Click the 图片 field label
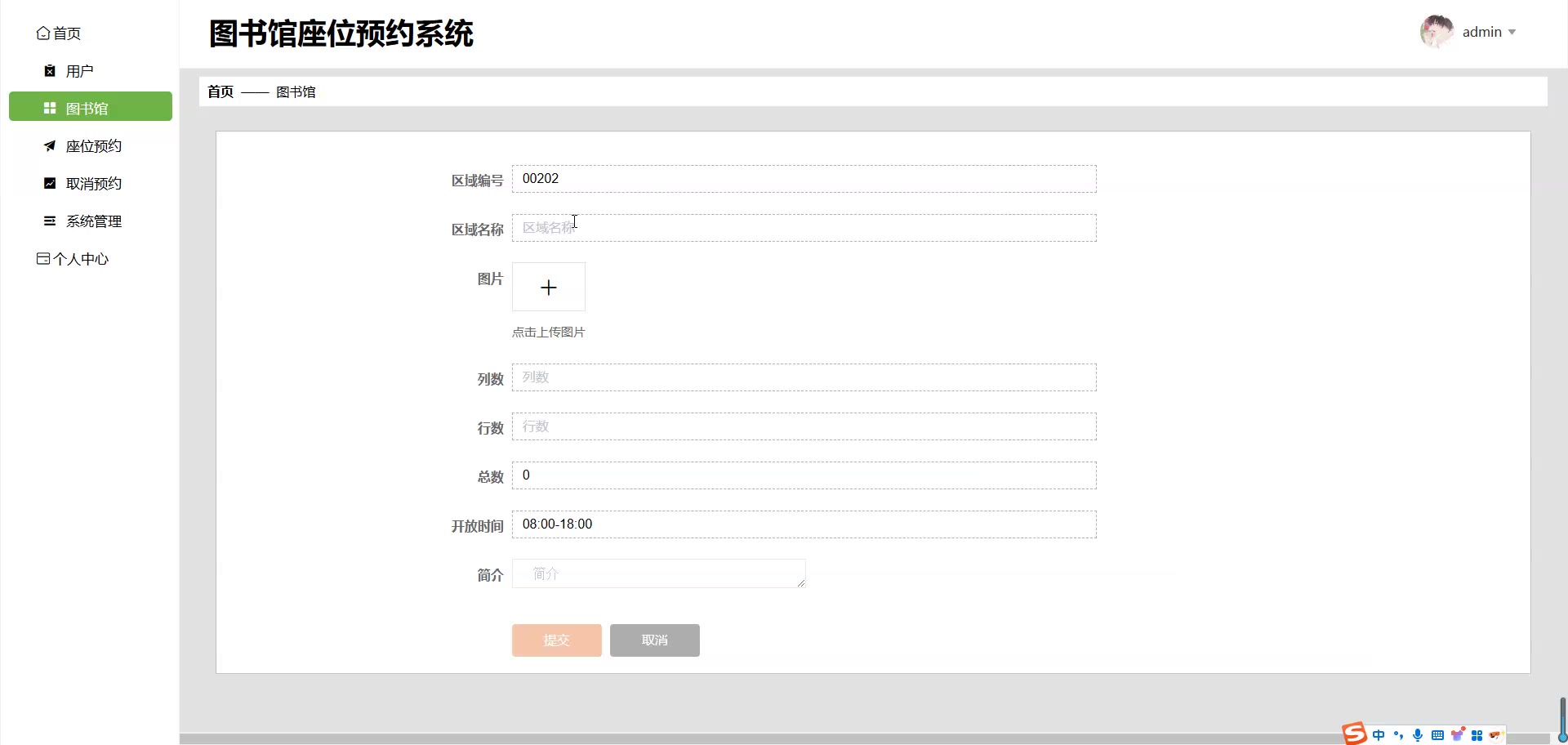The image size is (1568, 745). [x=491, y=279]
